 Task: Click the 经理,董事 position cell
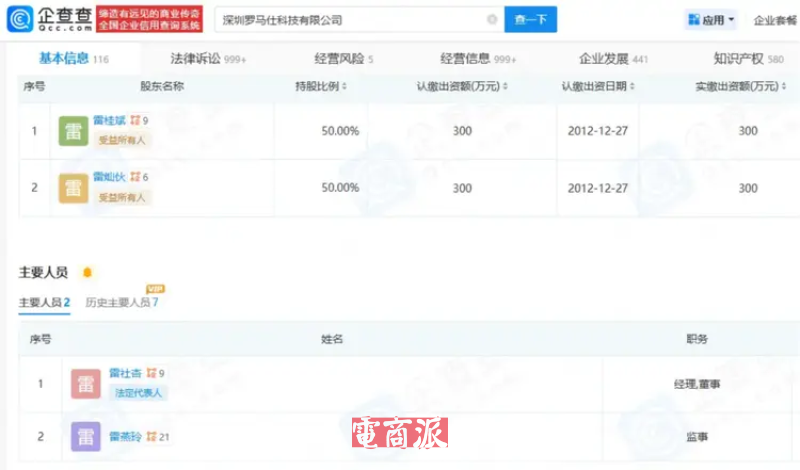[x=697, y=384]
